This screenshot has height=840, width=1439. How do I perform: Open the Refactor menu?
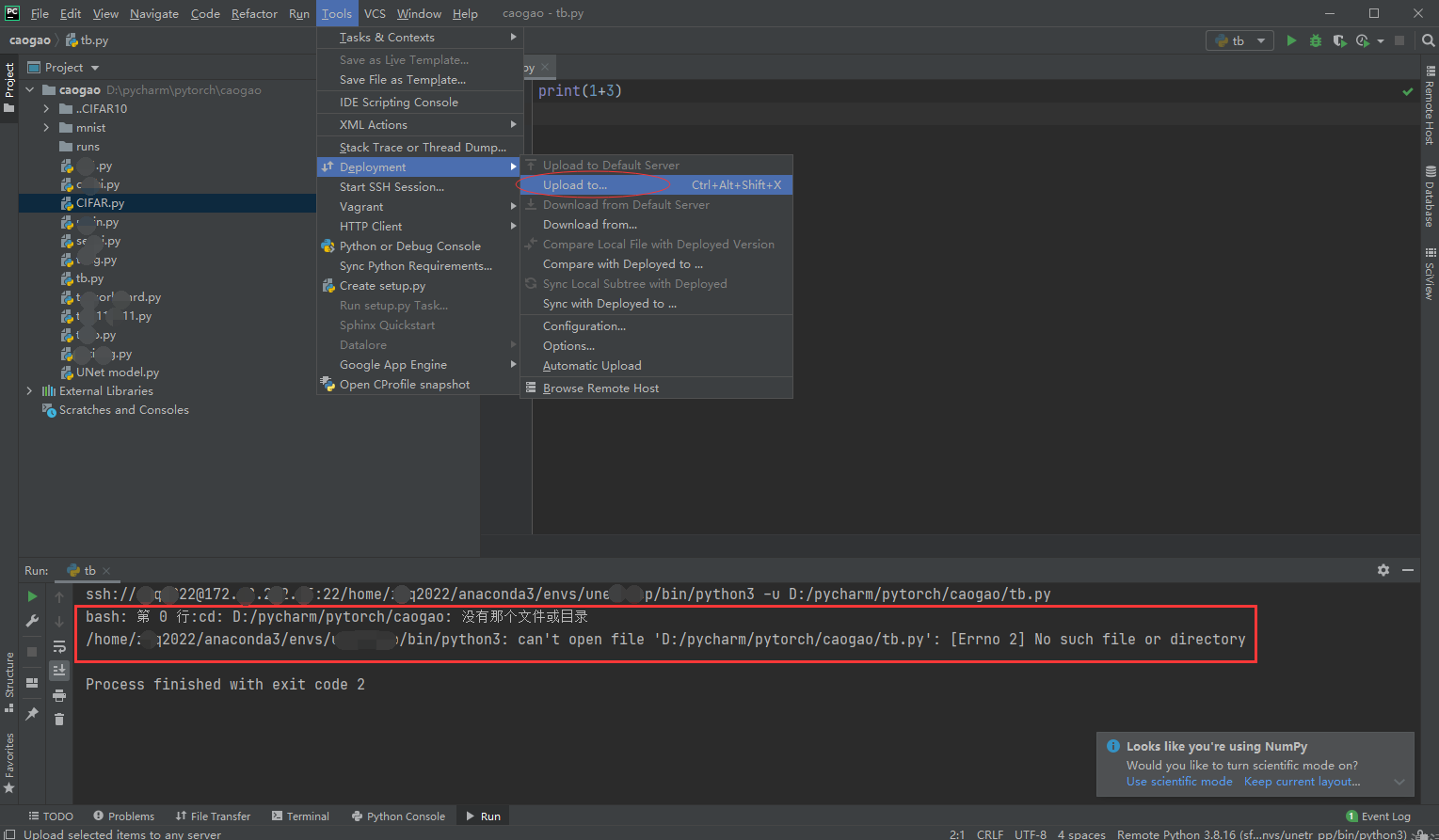pyautogui.click(x=254, y=14)
